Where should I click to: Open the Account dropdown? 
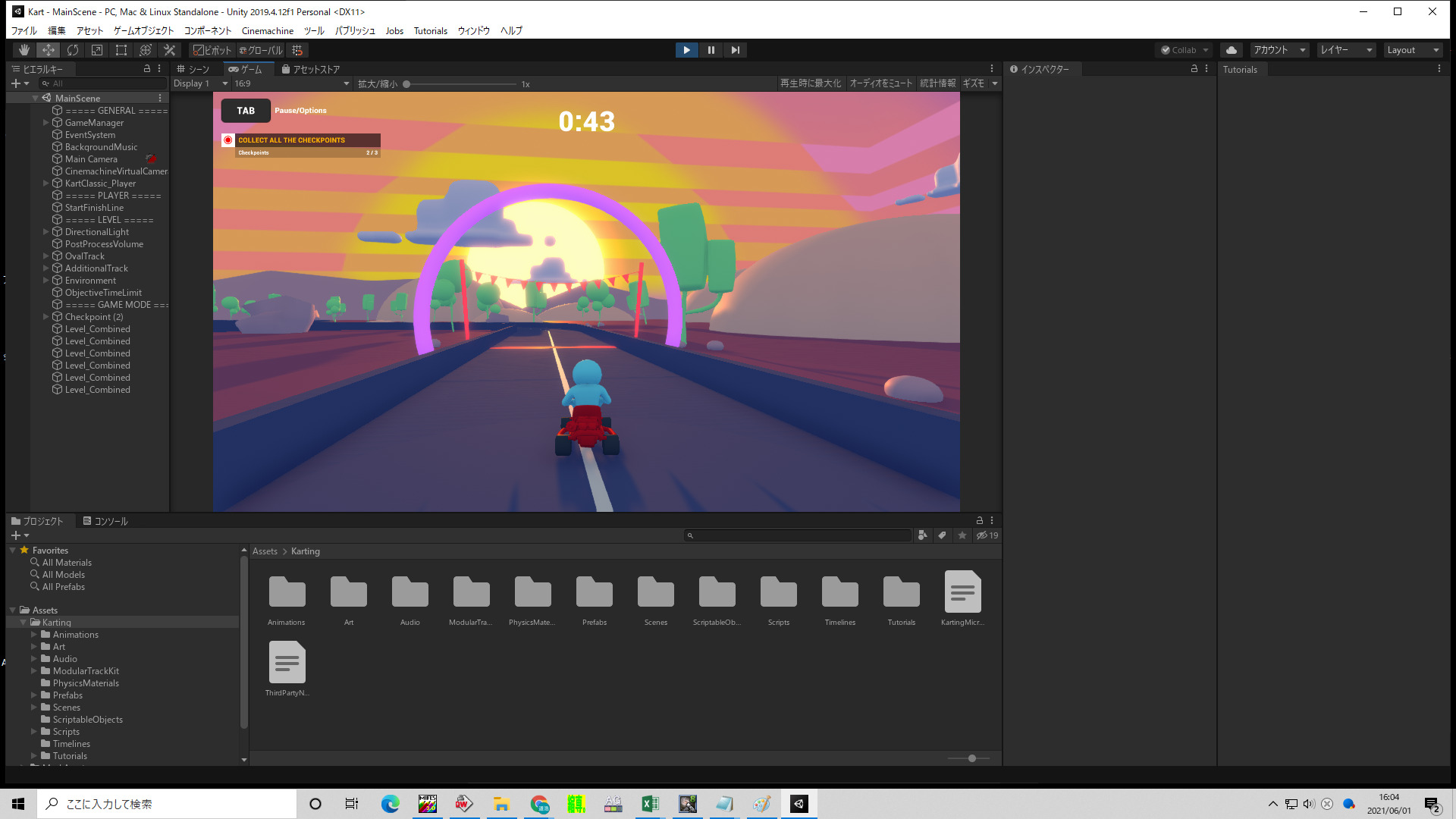(1279, 50)
